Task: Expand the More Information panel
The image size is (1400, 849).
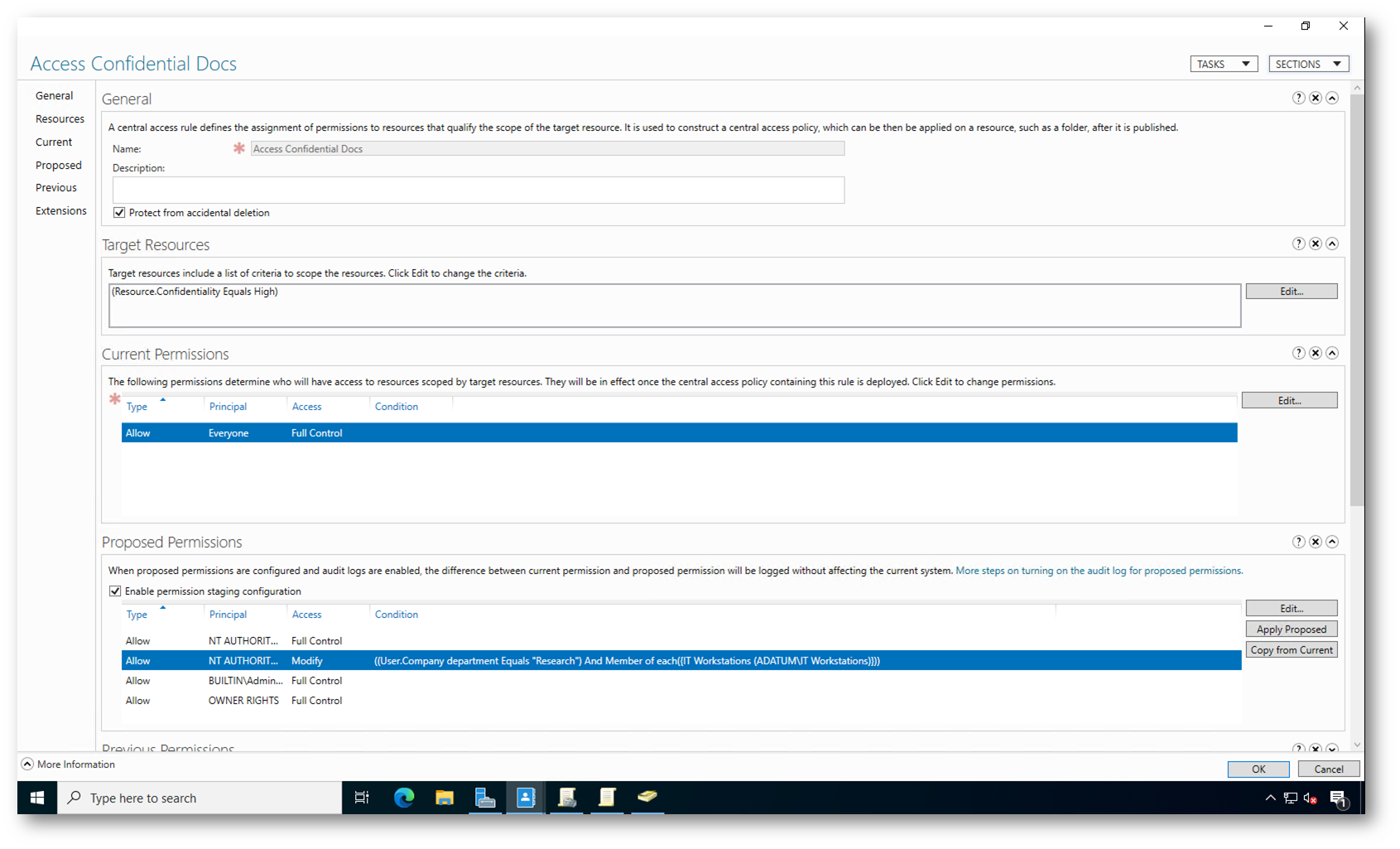Action: click(69, 765)
